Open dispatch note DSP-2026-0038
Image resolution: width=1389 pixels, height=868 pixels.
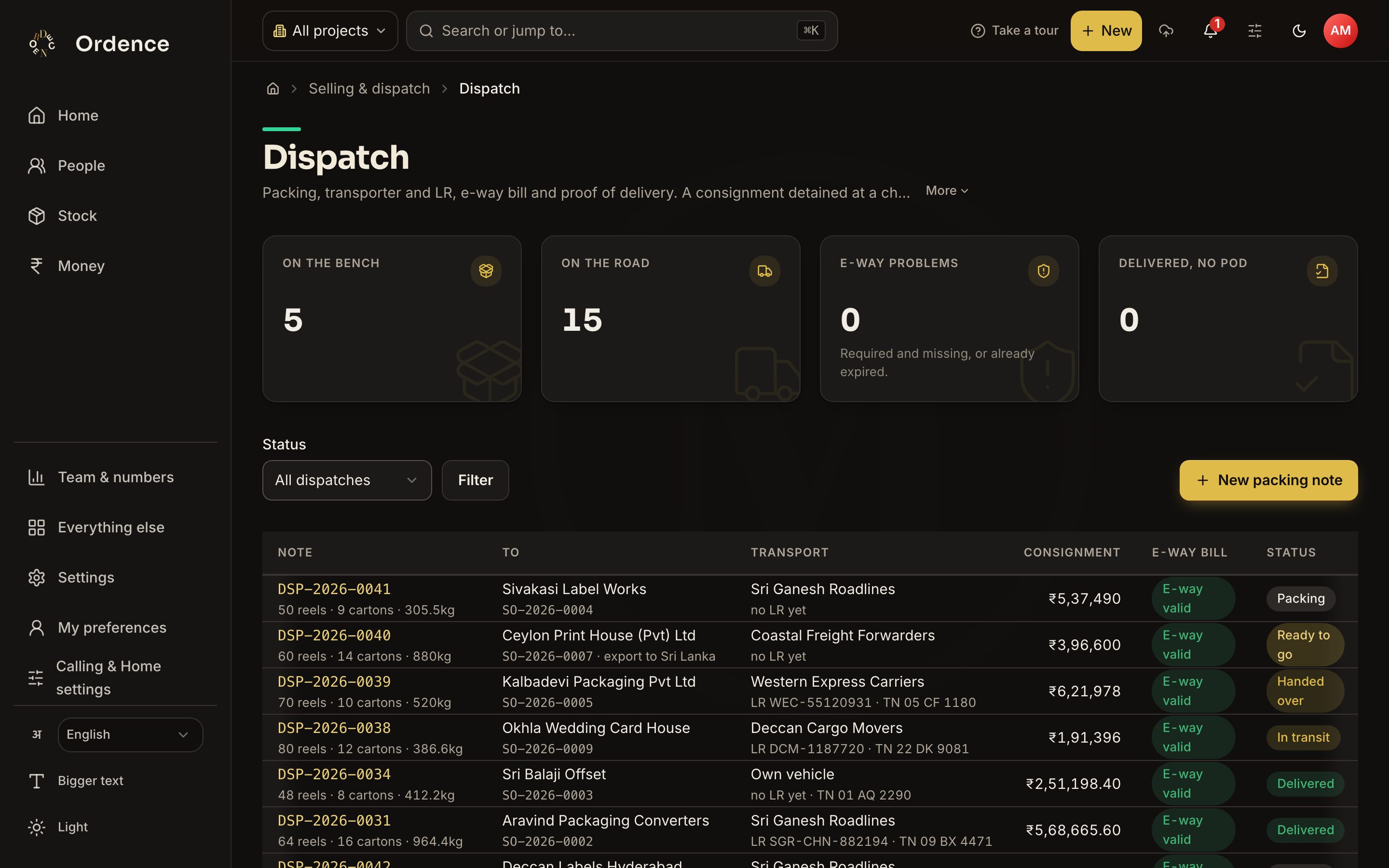pyautogui.click(x=334, y=728)
